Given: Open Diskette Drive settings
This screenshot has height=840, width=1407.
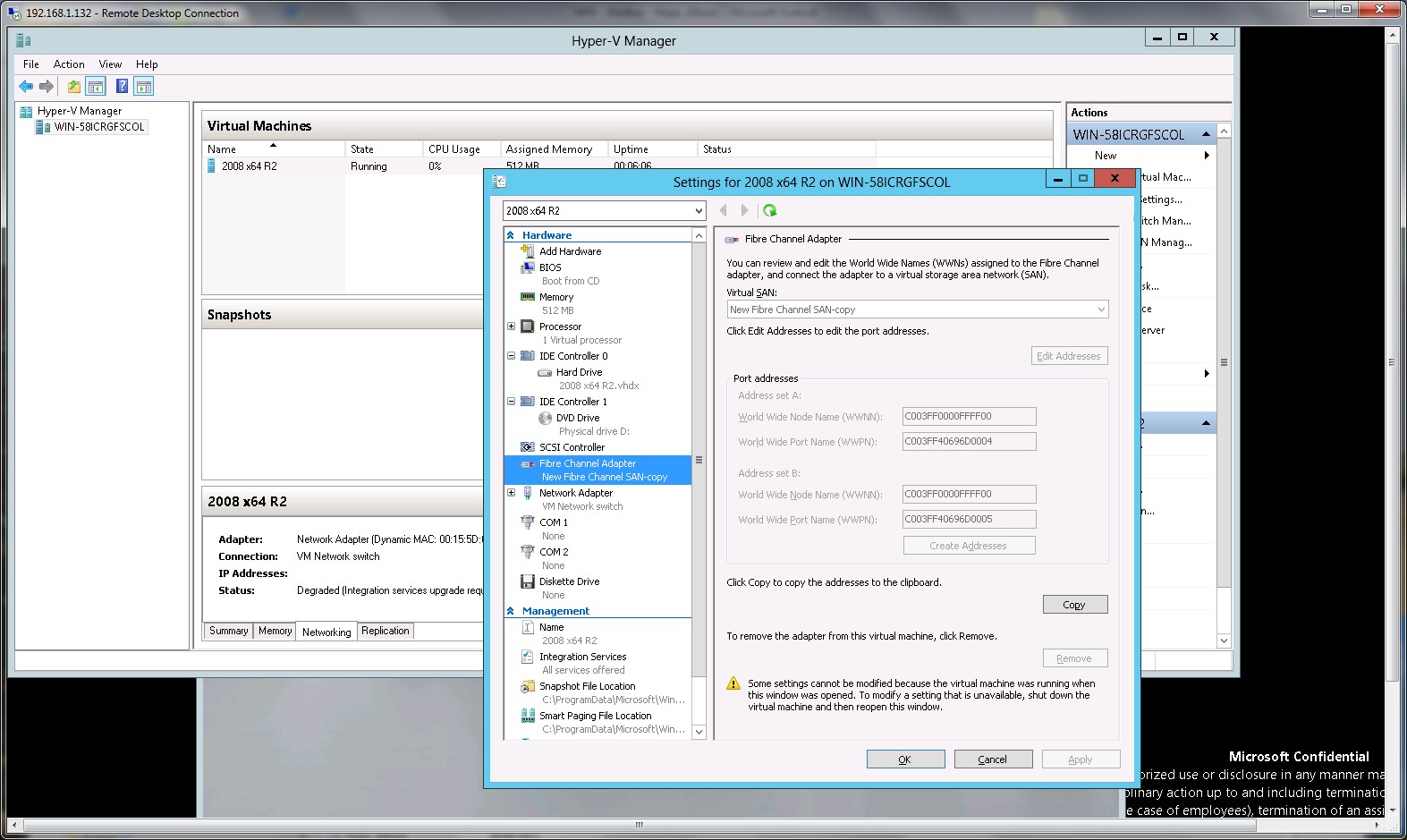Looking at the screenshot, I should 569,581.
